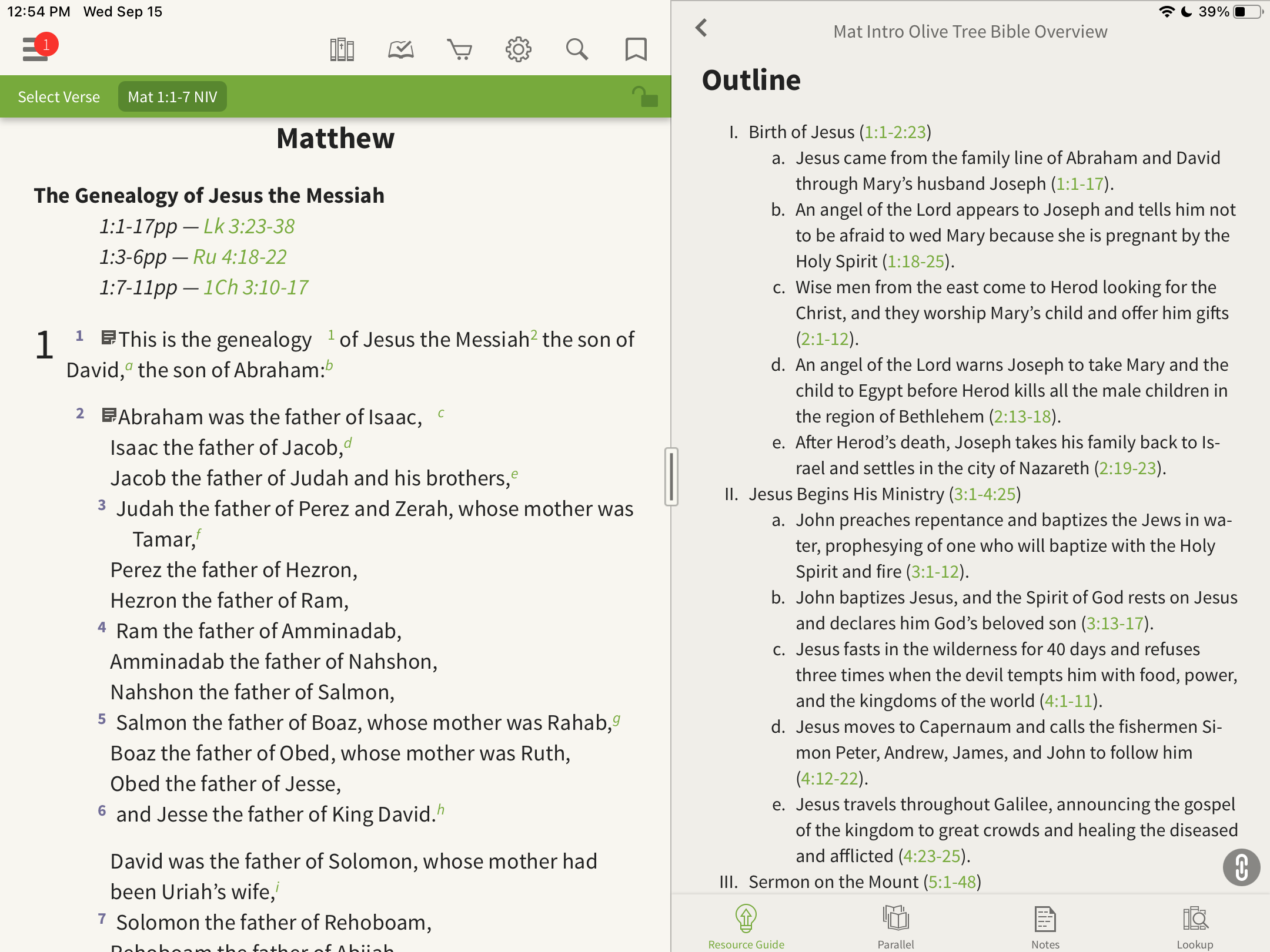
Task: Open cross-reference a after 'David,'
Action: 129,367
